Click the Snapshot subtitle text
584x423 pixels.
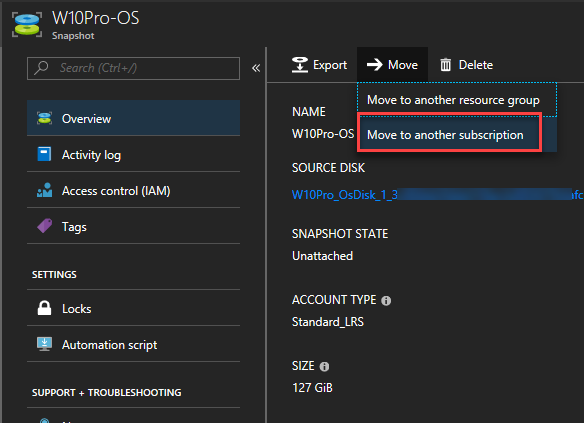point(73,36)
